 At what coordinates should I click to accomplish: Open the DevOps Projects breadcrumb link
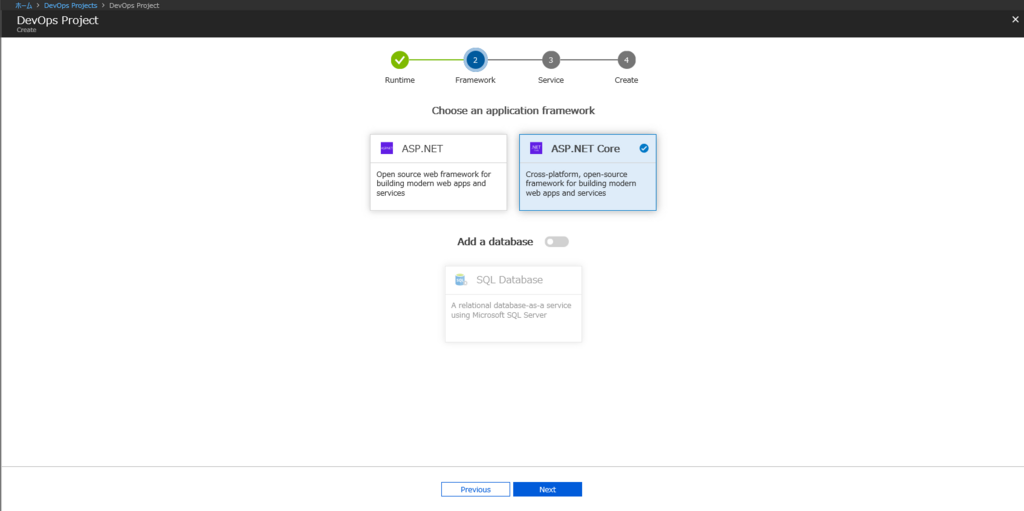[x=71, y=5]
